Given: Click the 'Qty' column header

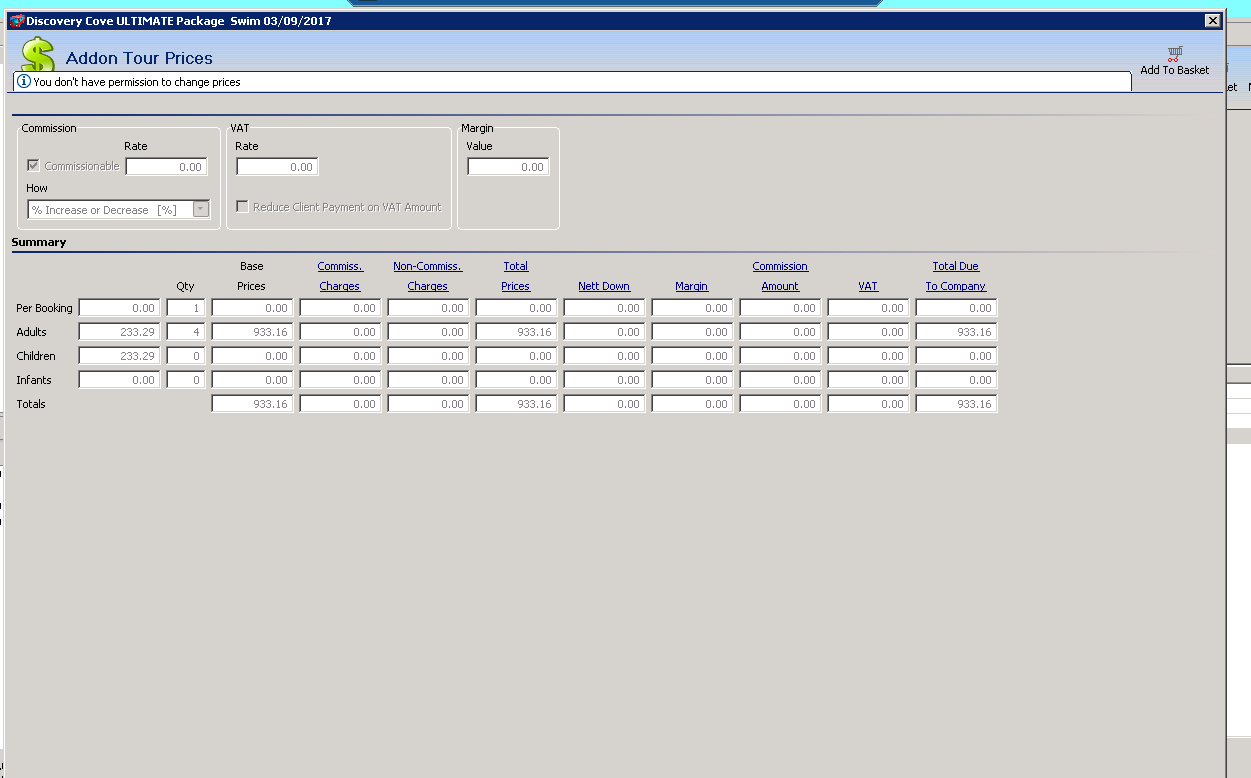Looking at the screenshot, I should (185, 286).
